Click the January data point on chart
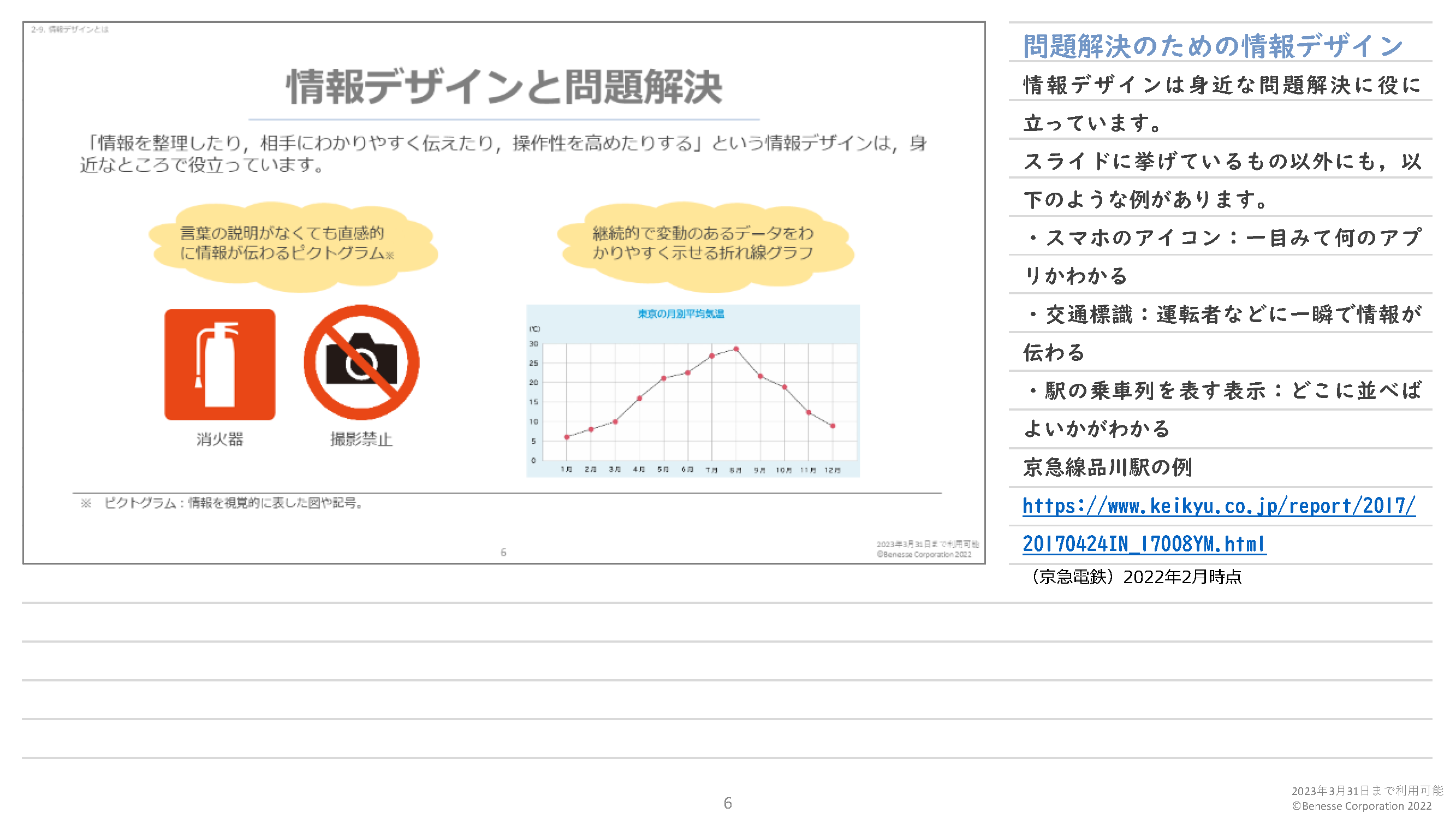Screen dimensions: 1456x819 click(x=566, y=437)
